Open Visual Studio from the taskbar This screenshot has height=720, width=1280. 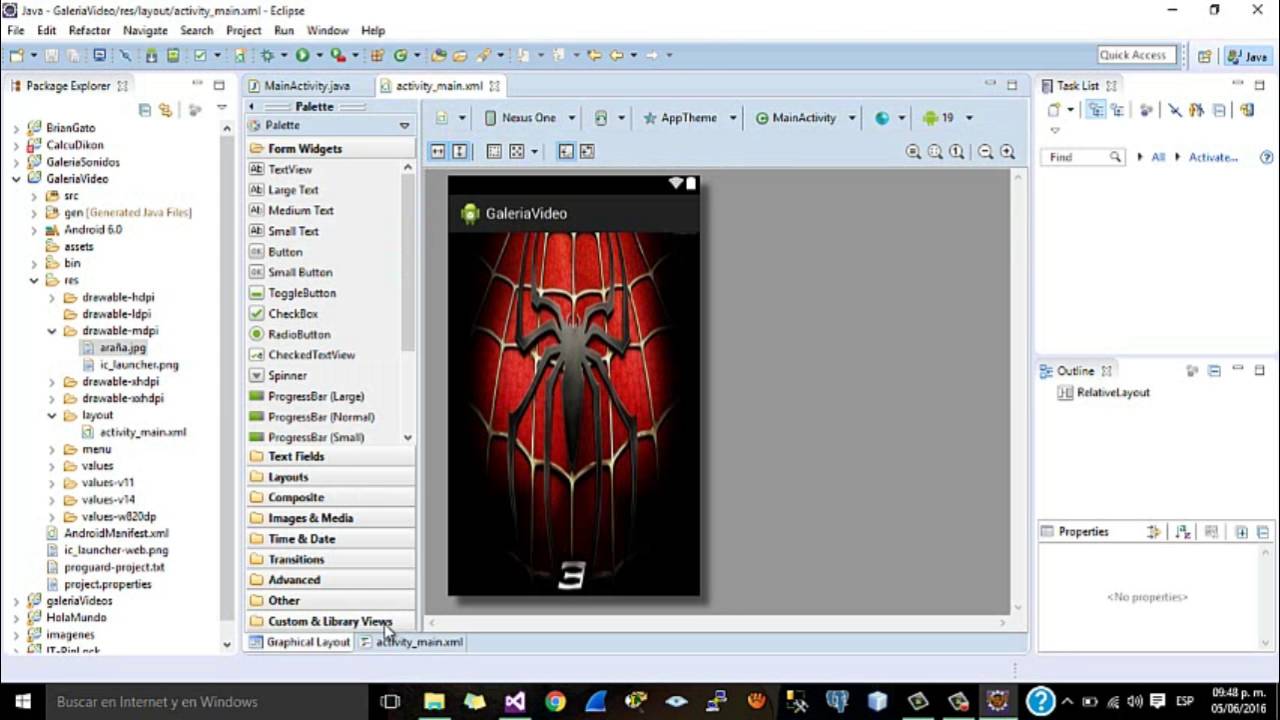coord(515,701)
